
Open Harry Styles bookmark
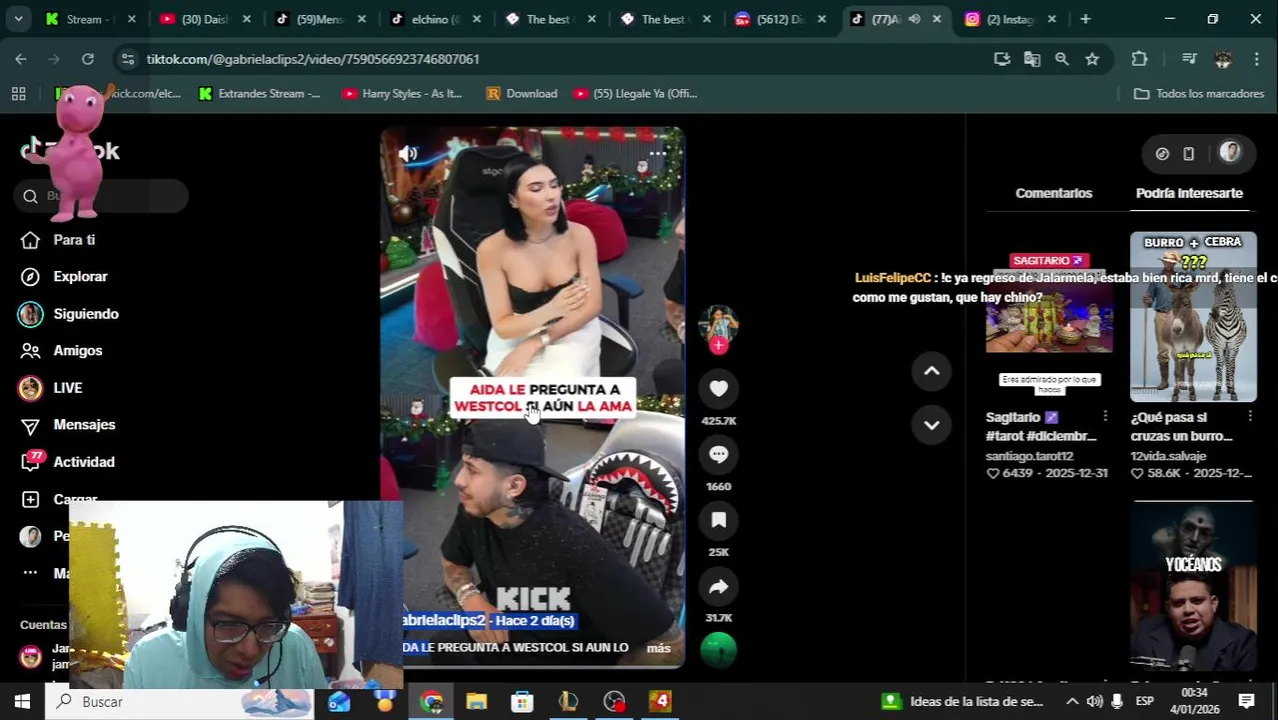tap(402, 94)
